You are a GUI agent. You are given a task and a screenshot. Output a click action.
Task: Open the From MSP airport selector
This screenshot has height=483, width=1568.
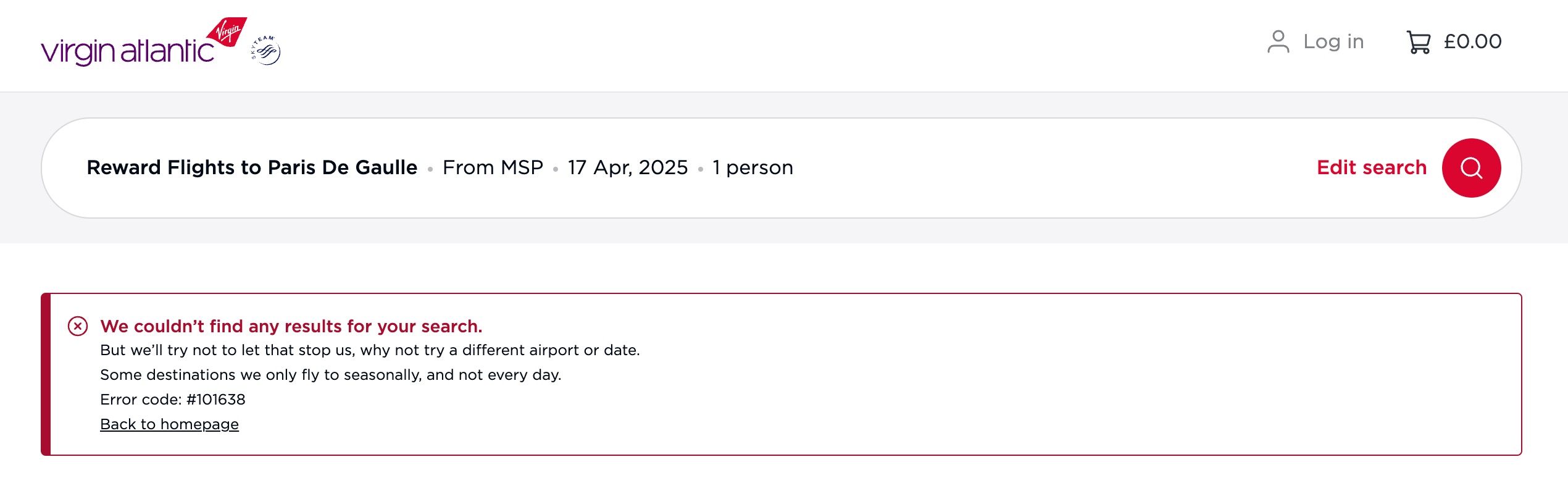[493, 167]
